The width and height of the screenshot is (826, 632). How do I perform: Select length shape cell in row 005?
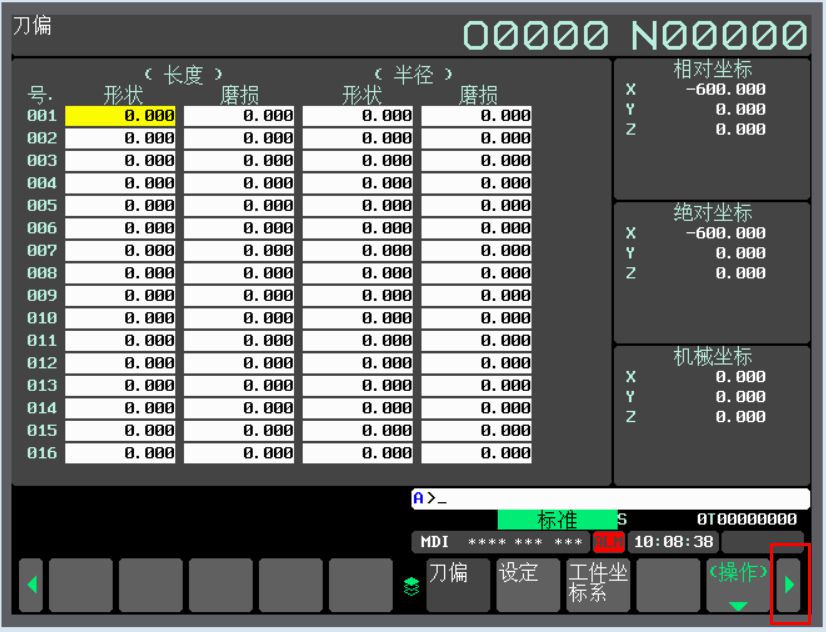(x=120, y=206)
